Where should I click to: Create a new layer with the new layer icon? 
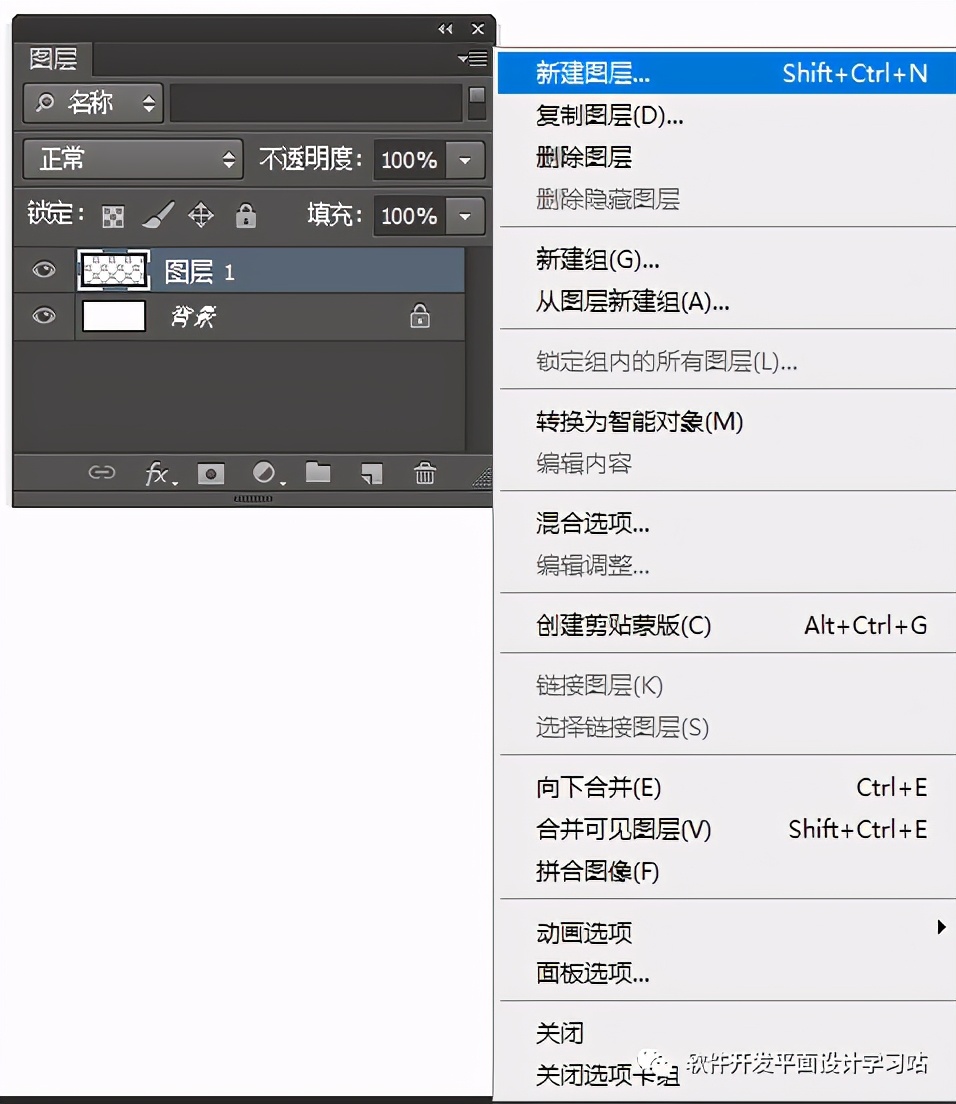click(371, 474)
